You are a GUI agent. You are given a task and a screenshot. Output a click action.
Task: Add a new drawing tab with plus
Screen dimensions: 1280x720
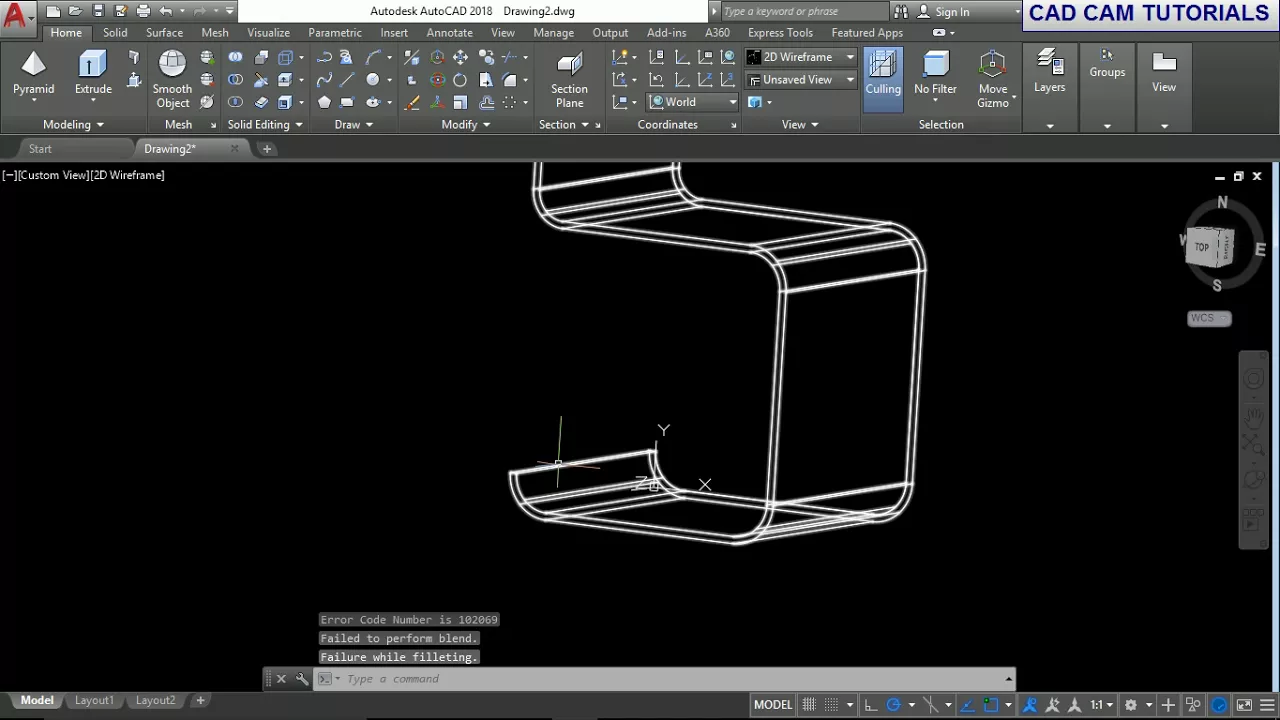[267, 149]
